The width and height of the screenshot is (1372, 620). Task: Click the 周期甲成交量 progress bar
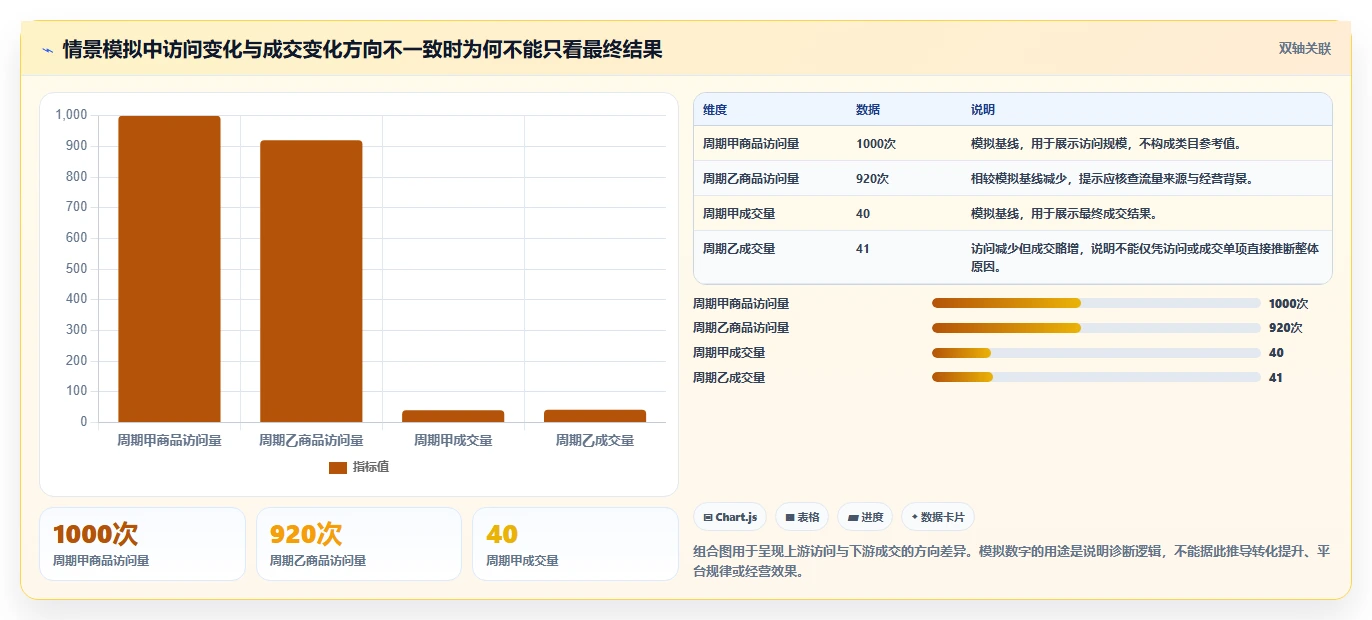pos(1096,353)
